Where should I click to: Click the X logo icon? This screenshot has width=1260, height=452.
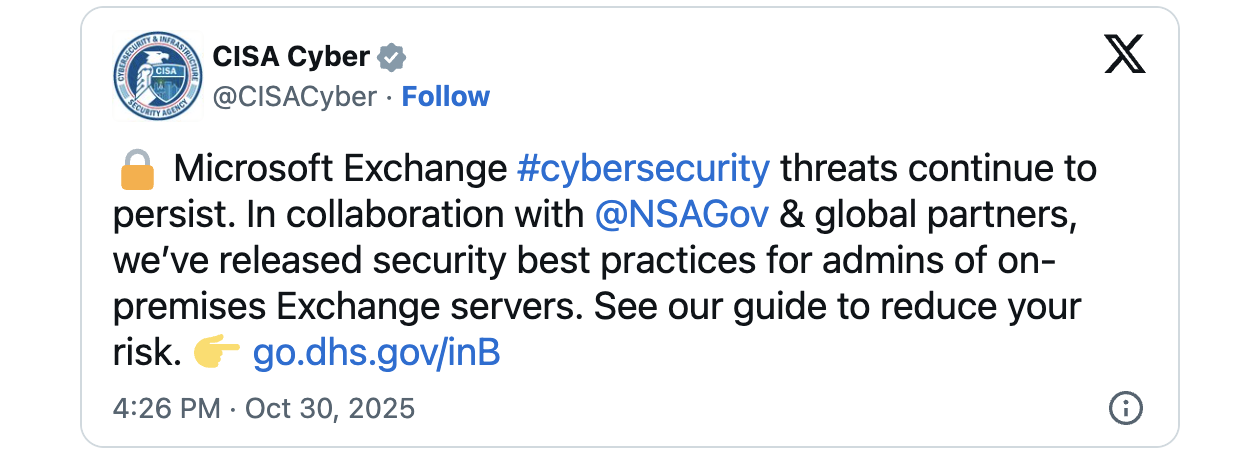(x=1125, y=53)
